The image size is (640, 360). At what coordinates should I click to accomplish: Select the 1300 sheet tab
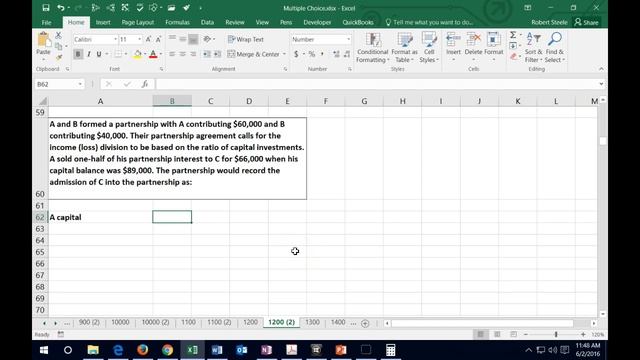point(312,322)
